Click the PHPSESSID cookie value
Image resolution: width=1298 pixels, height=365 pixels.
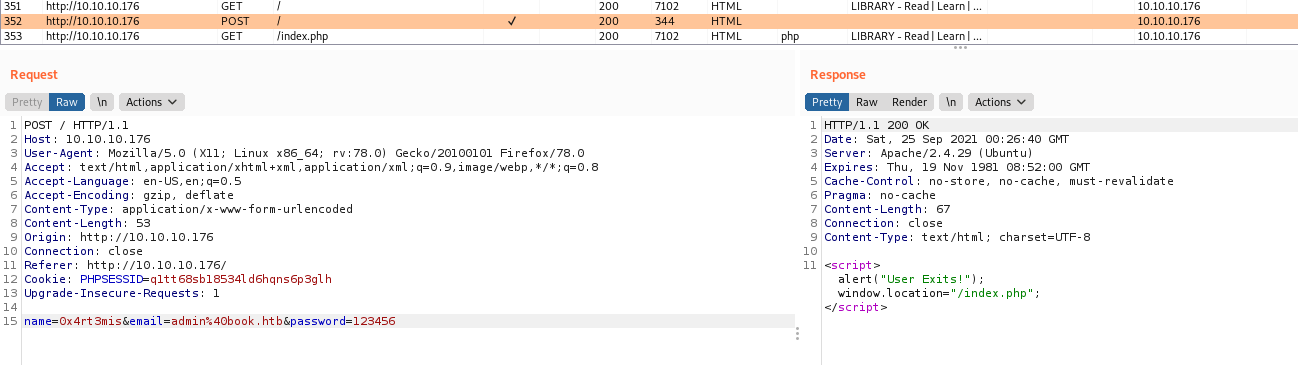240,279
